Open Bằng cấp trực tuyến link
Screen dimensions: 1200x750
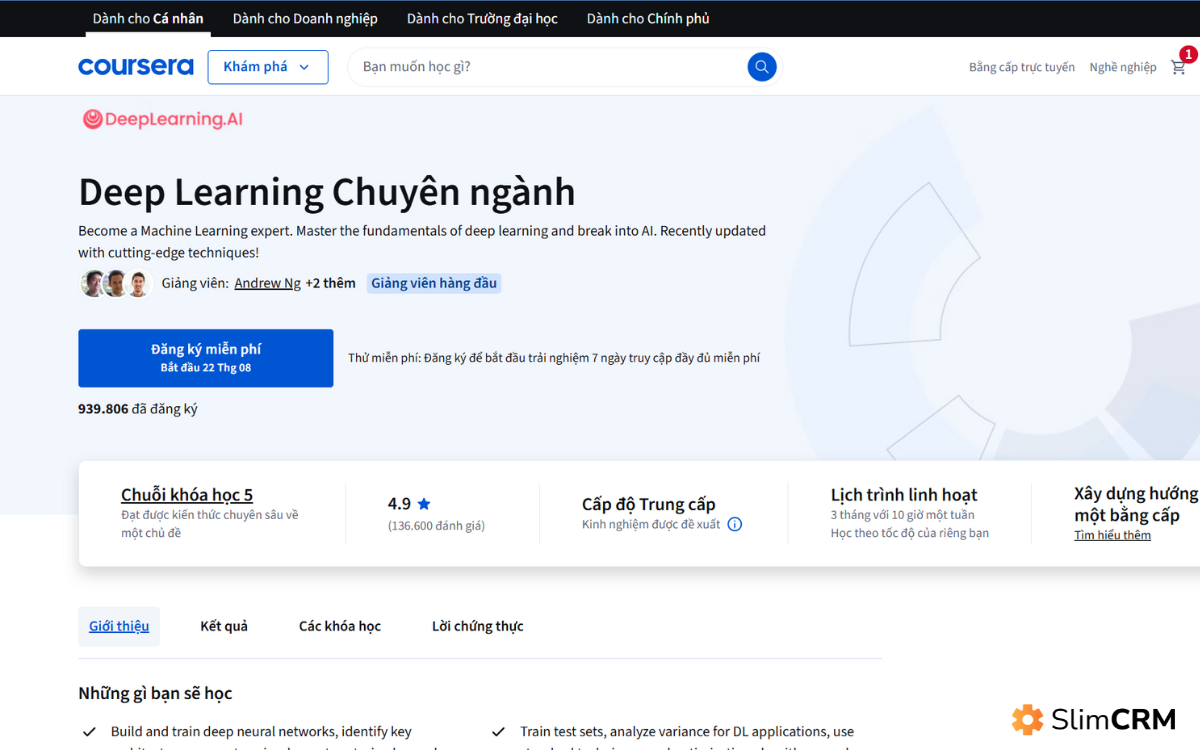coord(1022,67)
